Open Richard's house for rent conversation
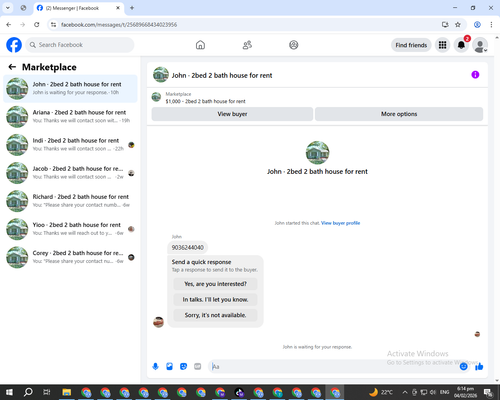This screenshot has width=500, height=400. [70, 201]
